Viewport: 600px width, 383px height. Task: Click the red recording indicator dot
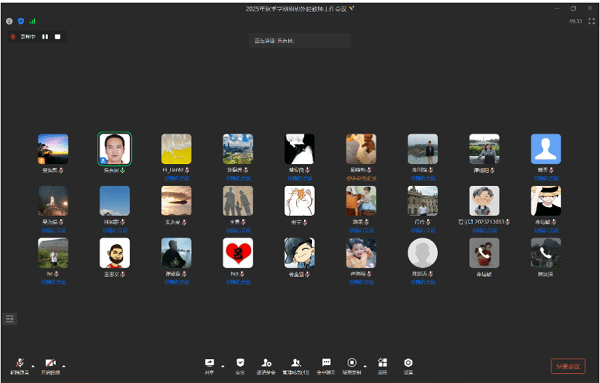(x=13, y=37)
